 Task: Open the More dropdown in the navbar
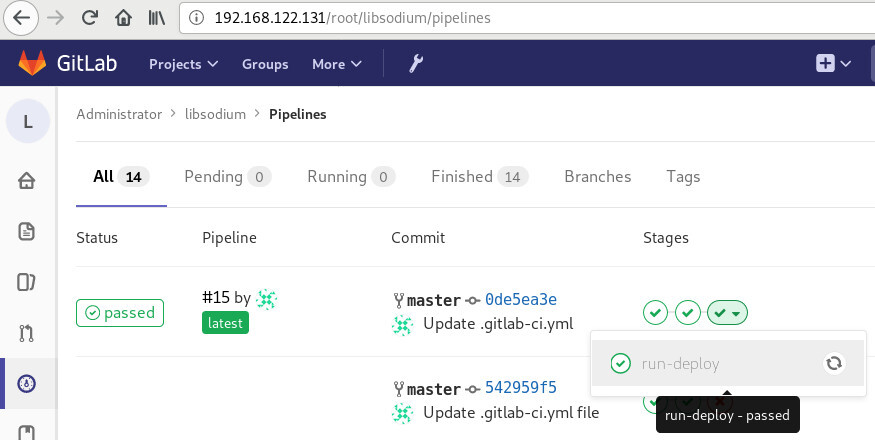tap(336, 63)
